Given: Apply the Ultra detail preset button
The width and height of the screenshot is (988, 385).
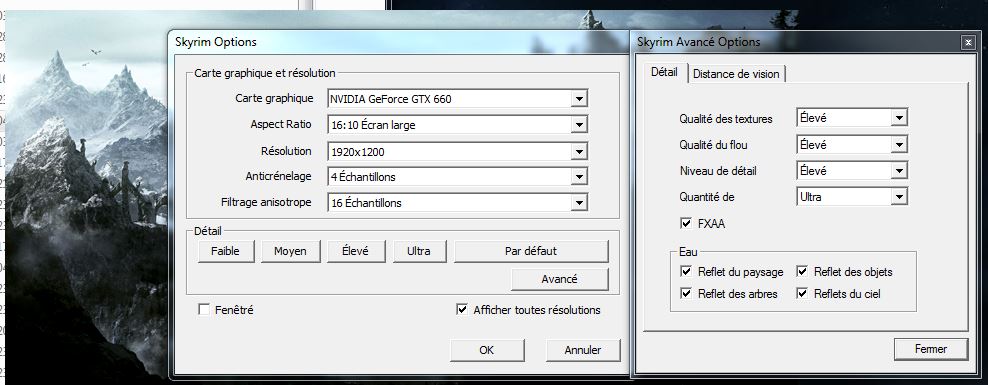Looking at the screenshot, I should (419, 251).
